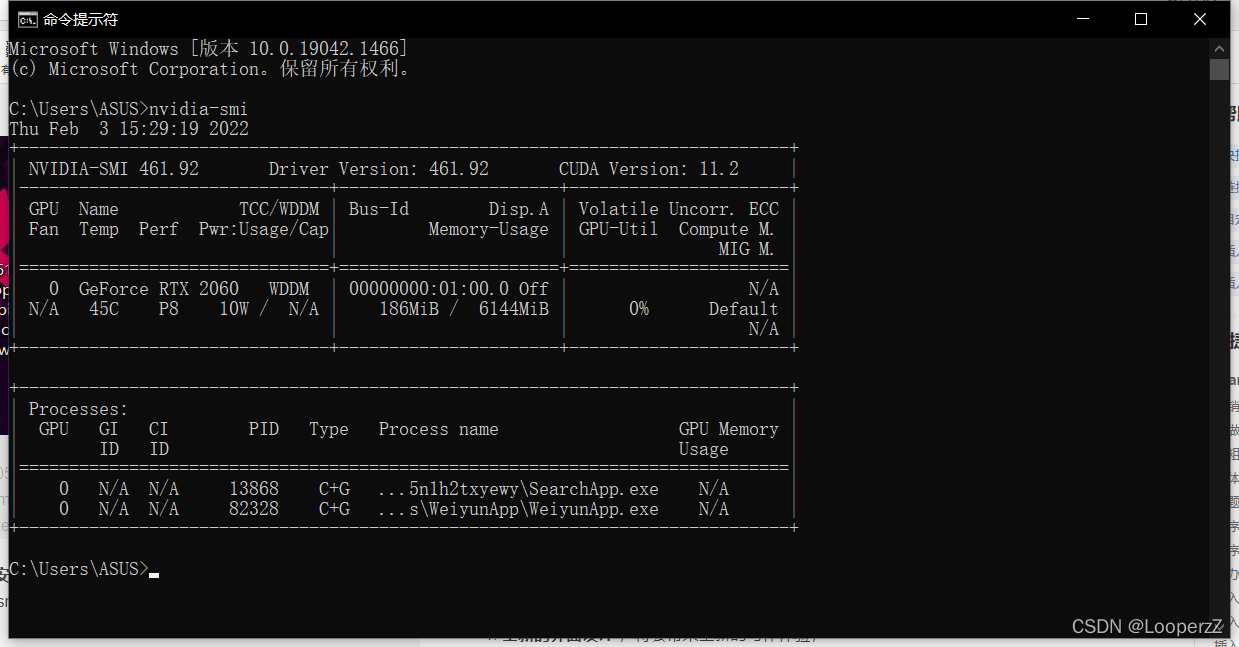Click the Command Prompt title bar icon

(x=28, y=19)
